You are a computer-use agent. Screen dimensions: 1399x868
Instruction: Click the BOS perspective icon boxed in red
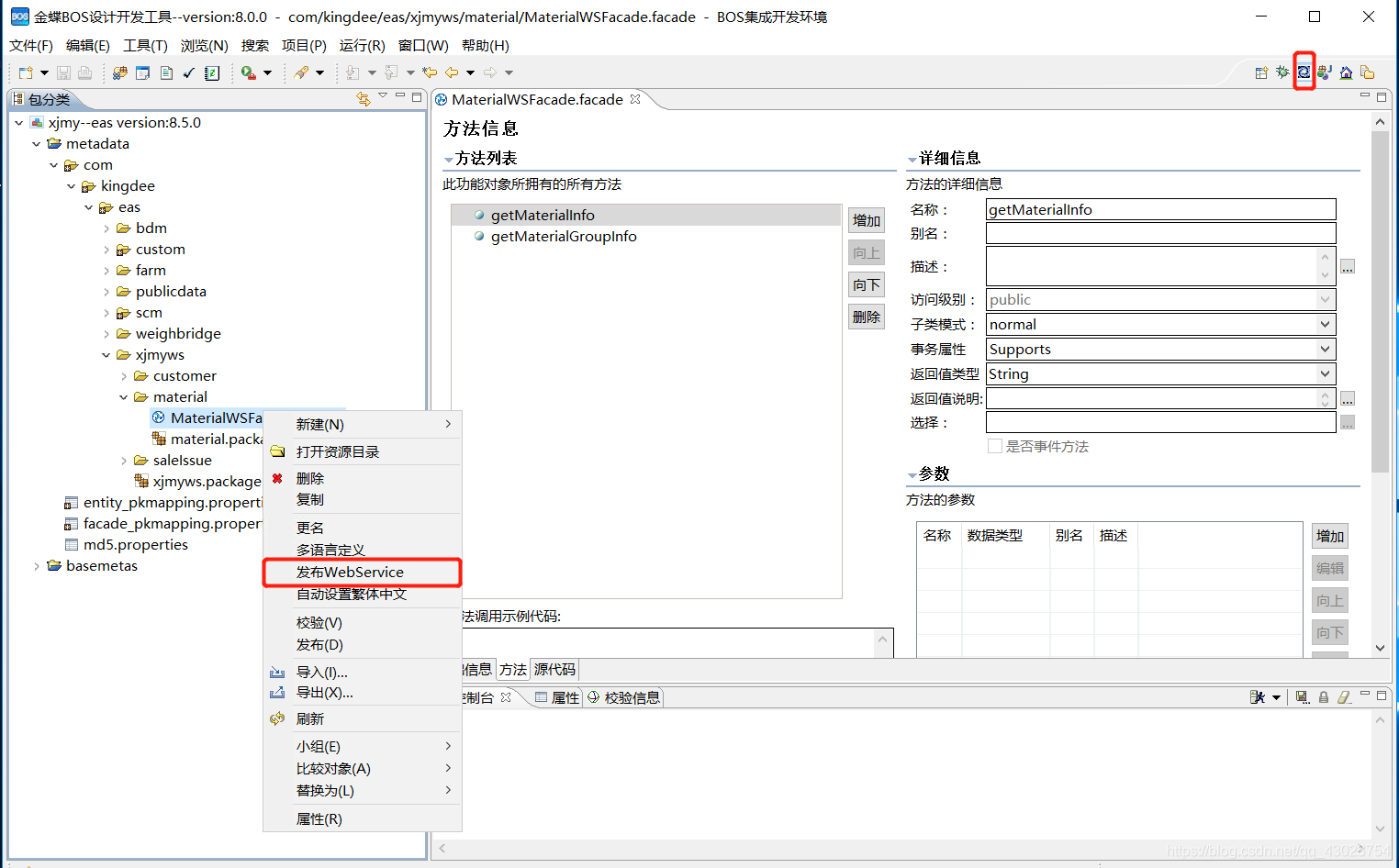[1304, 72]
